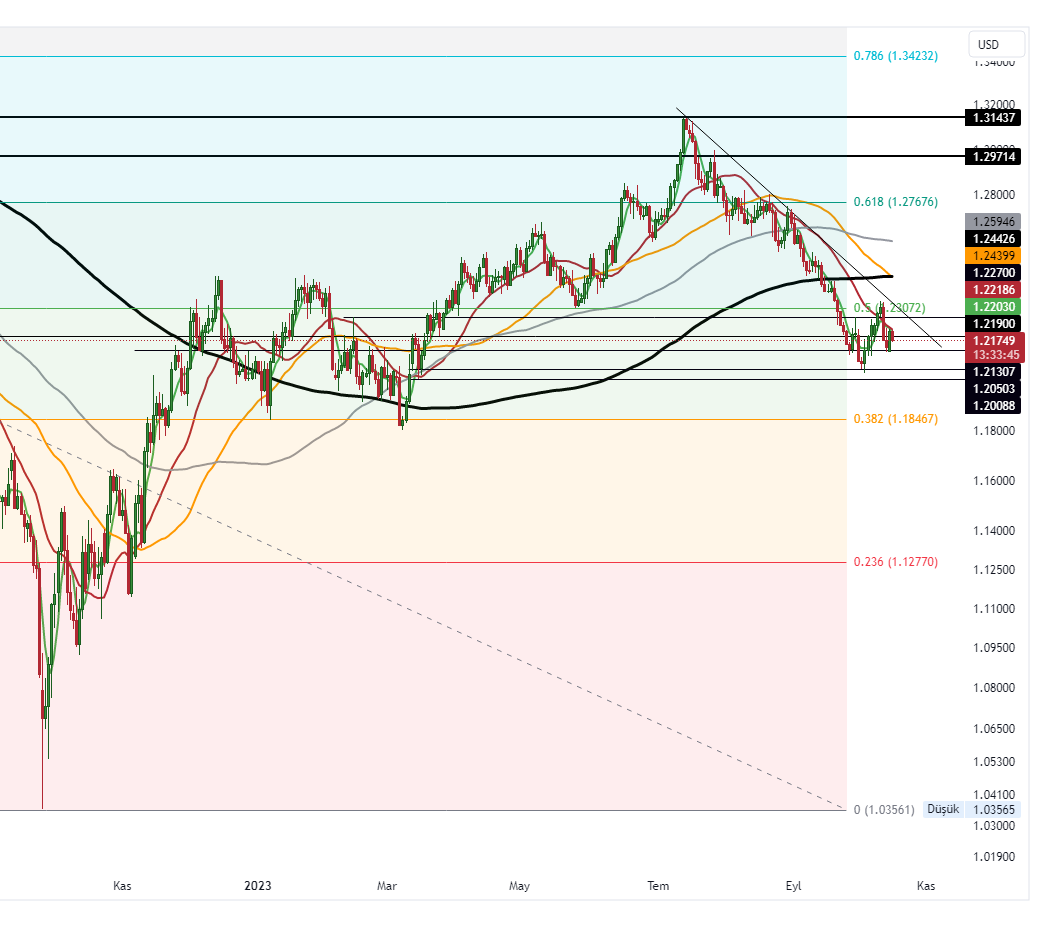Select the black 1.31437 resistance price label
Viewport: 1039px width, 935px height.
click(x=994, y=118)
